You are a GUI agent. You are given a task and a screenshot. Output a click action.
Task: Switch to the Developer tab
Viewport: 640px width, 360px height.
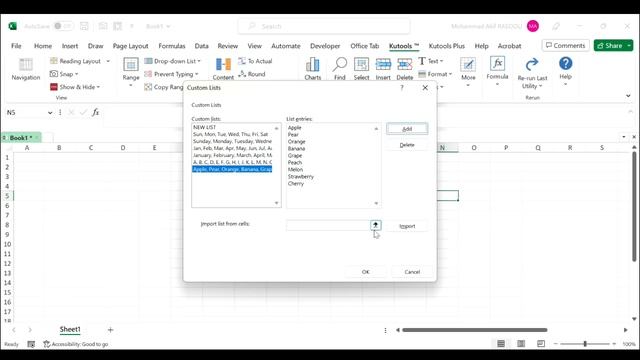[325, 46]
